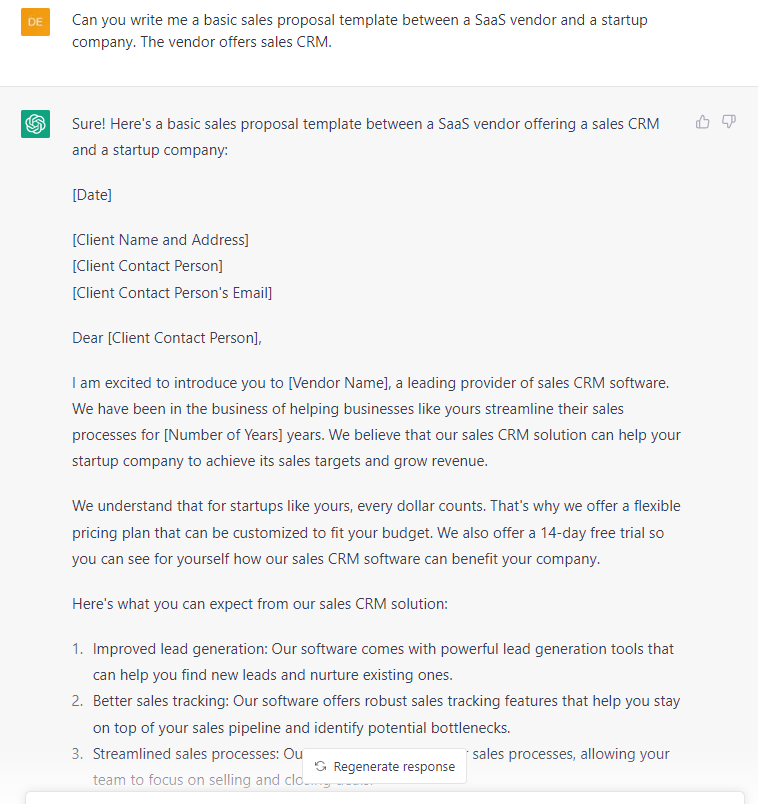Viewport: 758px width, 804px height.
Task: Click the [Client Name and Address] placeholder
Action: tap(161, 240)
